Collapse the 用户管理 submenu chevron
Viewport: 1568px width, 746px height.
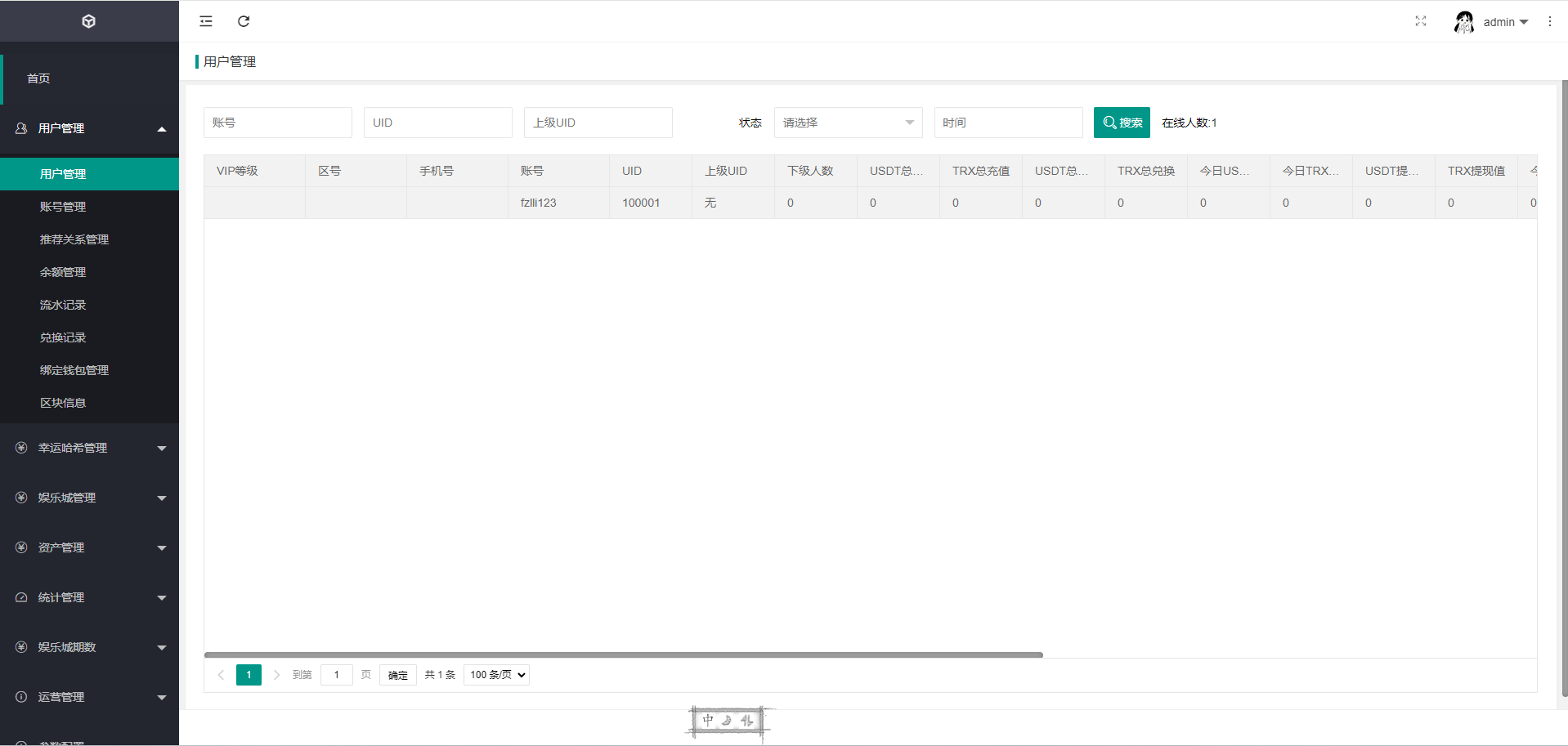(x=162, y=128)
